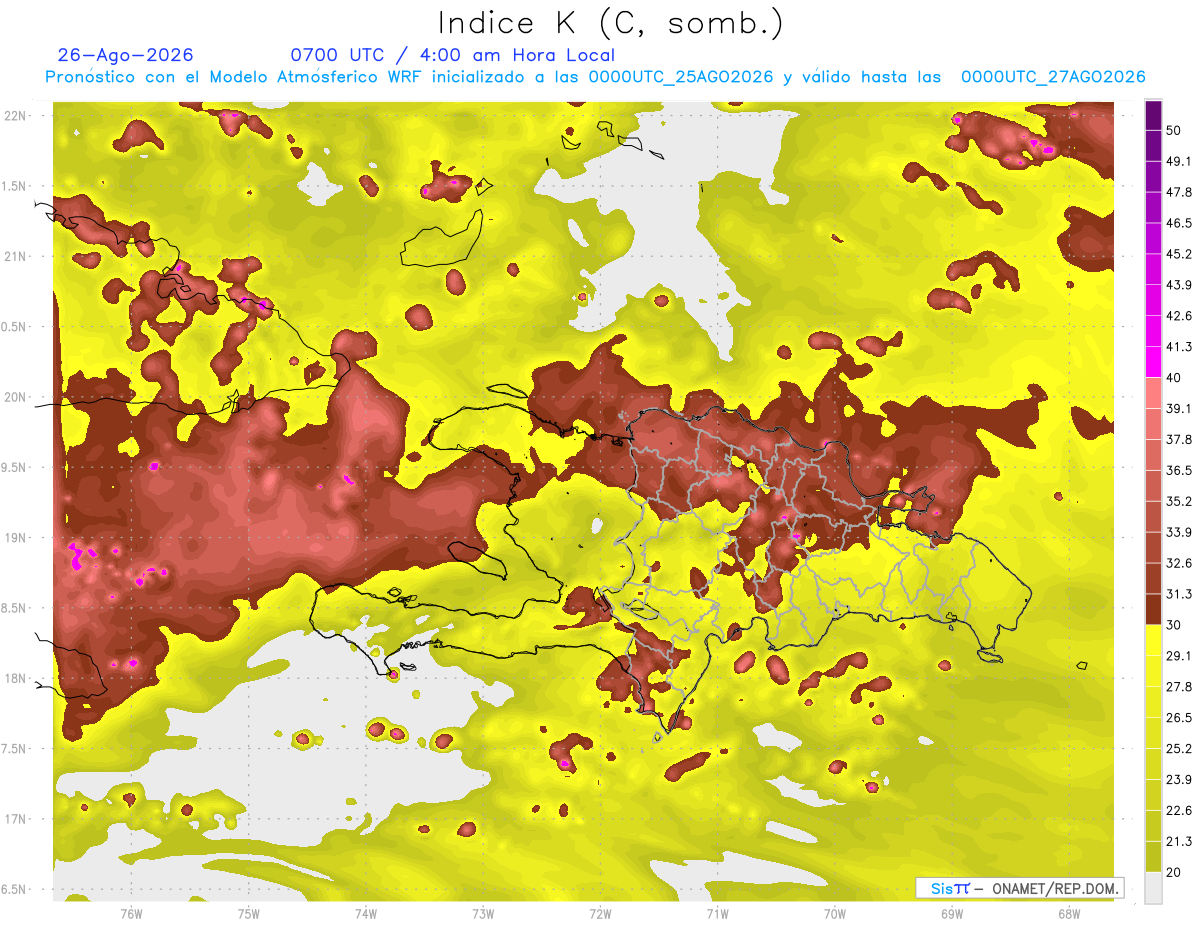Select the date label "26-Ago-2026"
Image resolution: width=1200 pixels, height=927 pixels.
[x=126, y=55]
